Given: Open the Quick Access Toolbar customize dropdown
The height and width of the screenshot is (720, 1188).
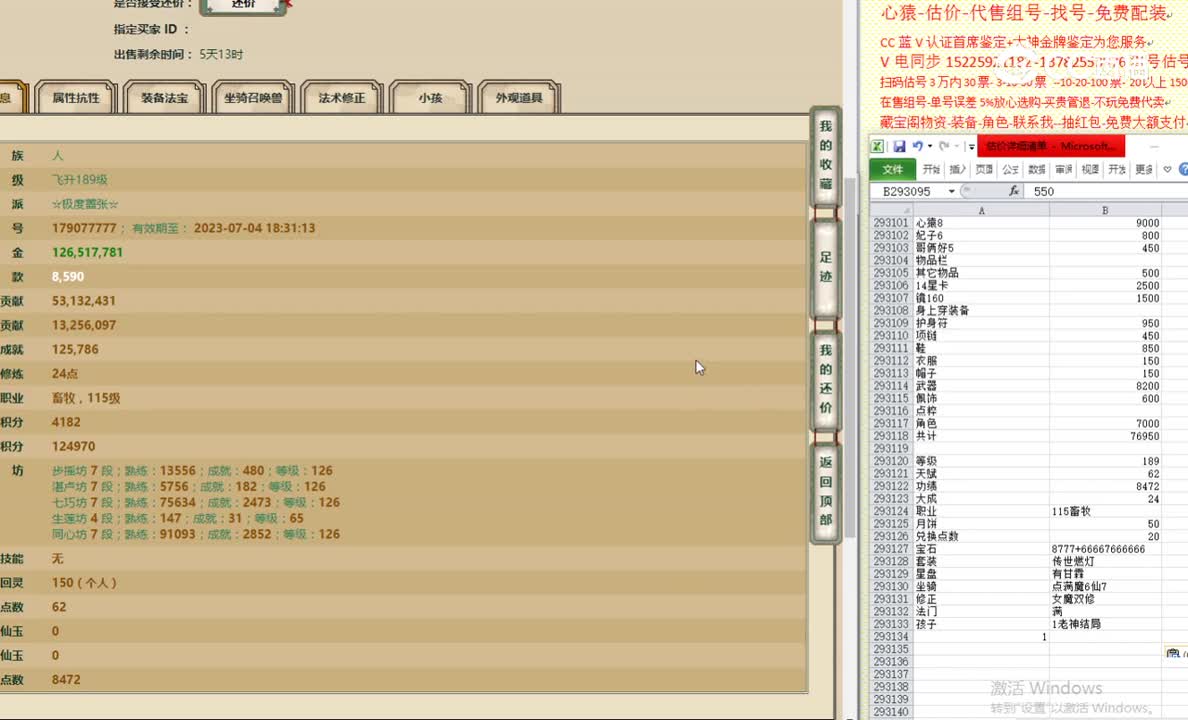Looking at the screenshot, I should point(970,146).
